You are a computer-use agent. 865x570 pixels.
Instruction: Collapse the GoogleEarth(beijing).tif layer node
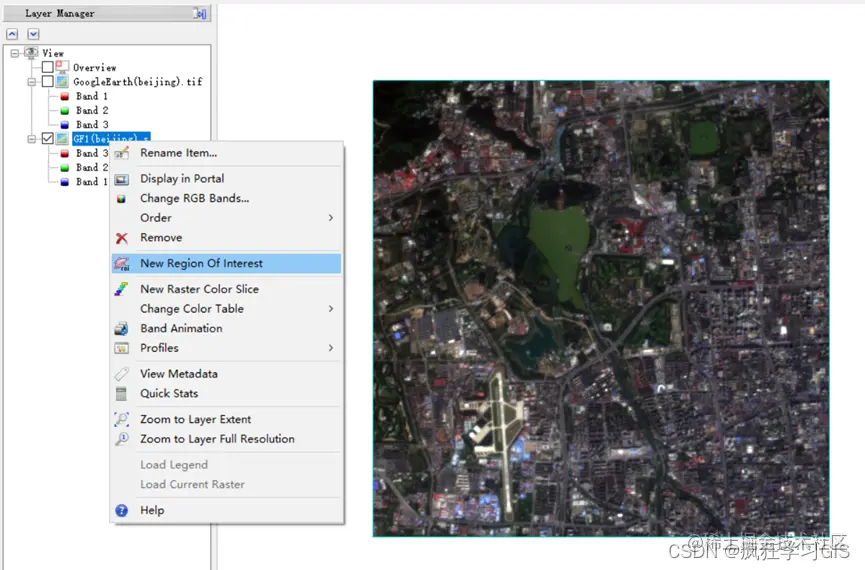coord(31,82)
